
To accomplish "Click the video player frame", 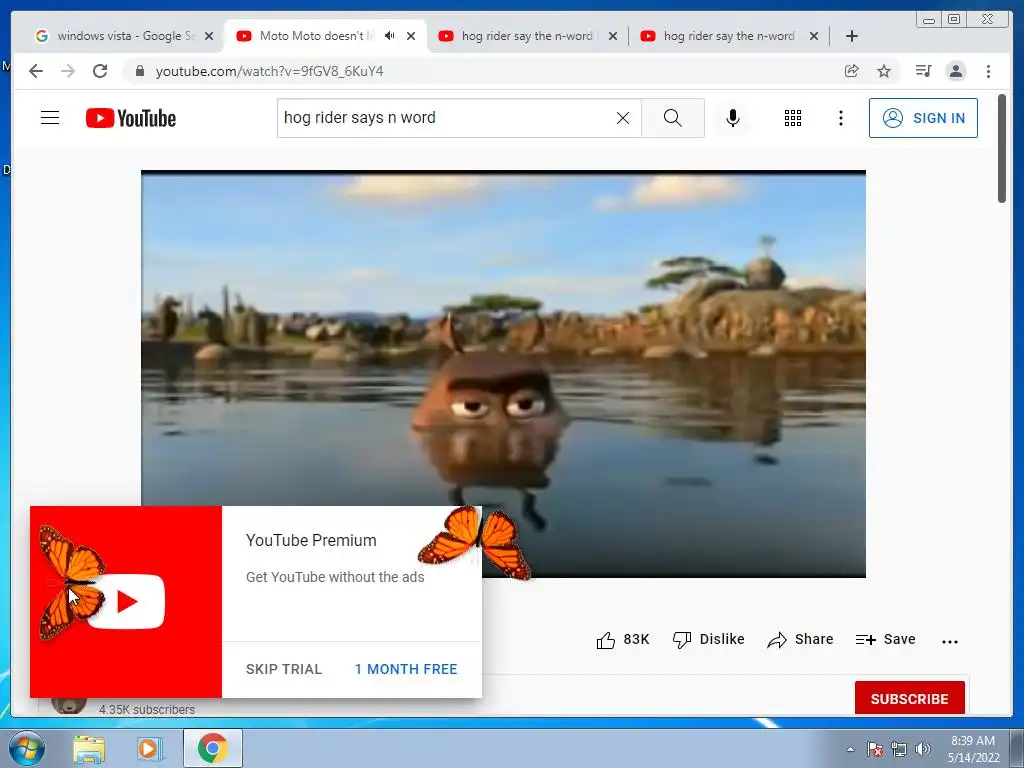I will click(504, 374).
